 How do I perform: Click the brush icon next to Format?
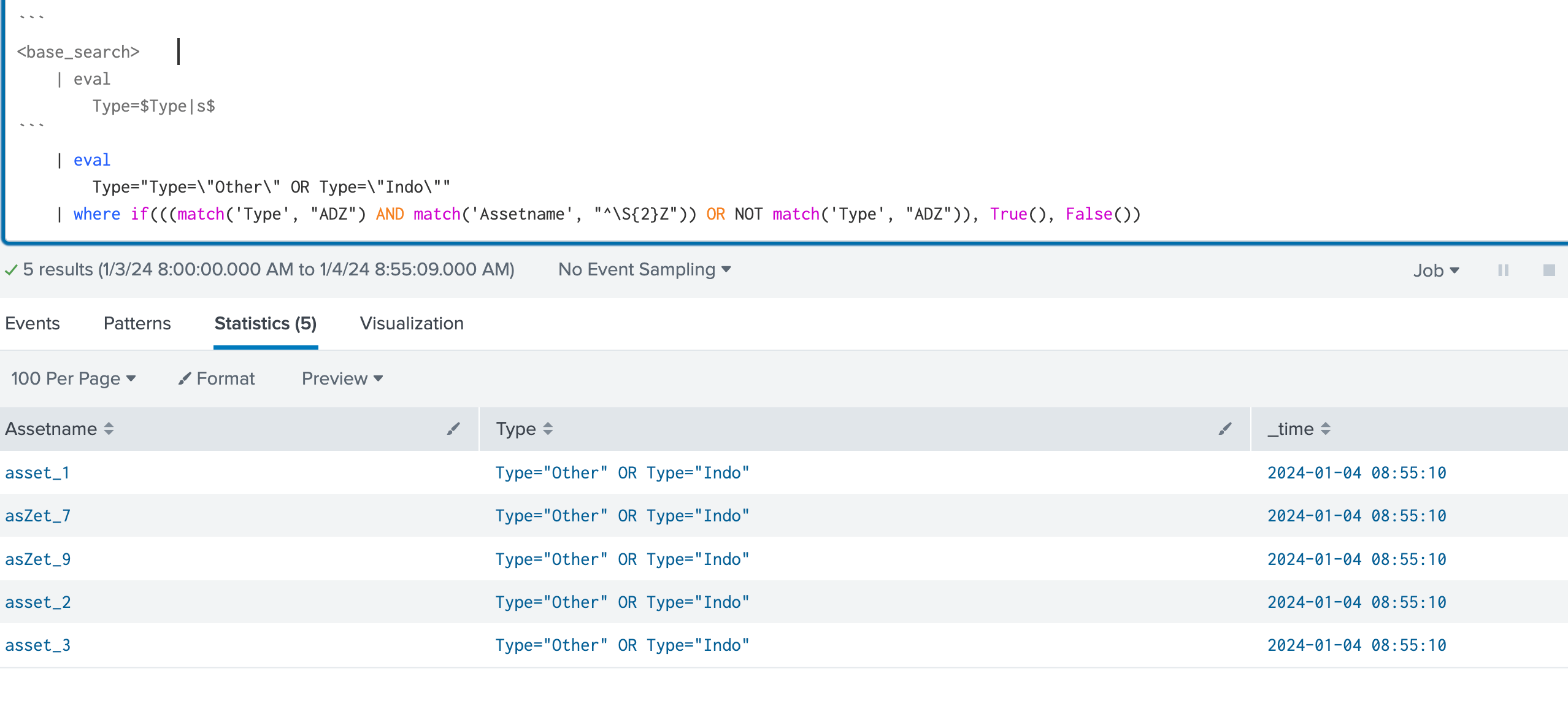click(185, 378)
